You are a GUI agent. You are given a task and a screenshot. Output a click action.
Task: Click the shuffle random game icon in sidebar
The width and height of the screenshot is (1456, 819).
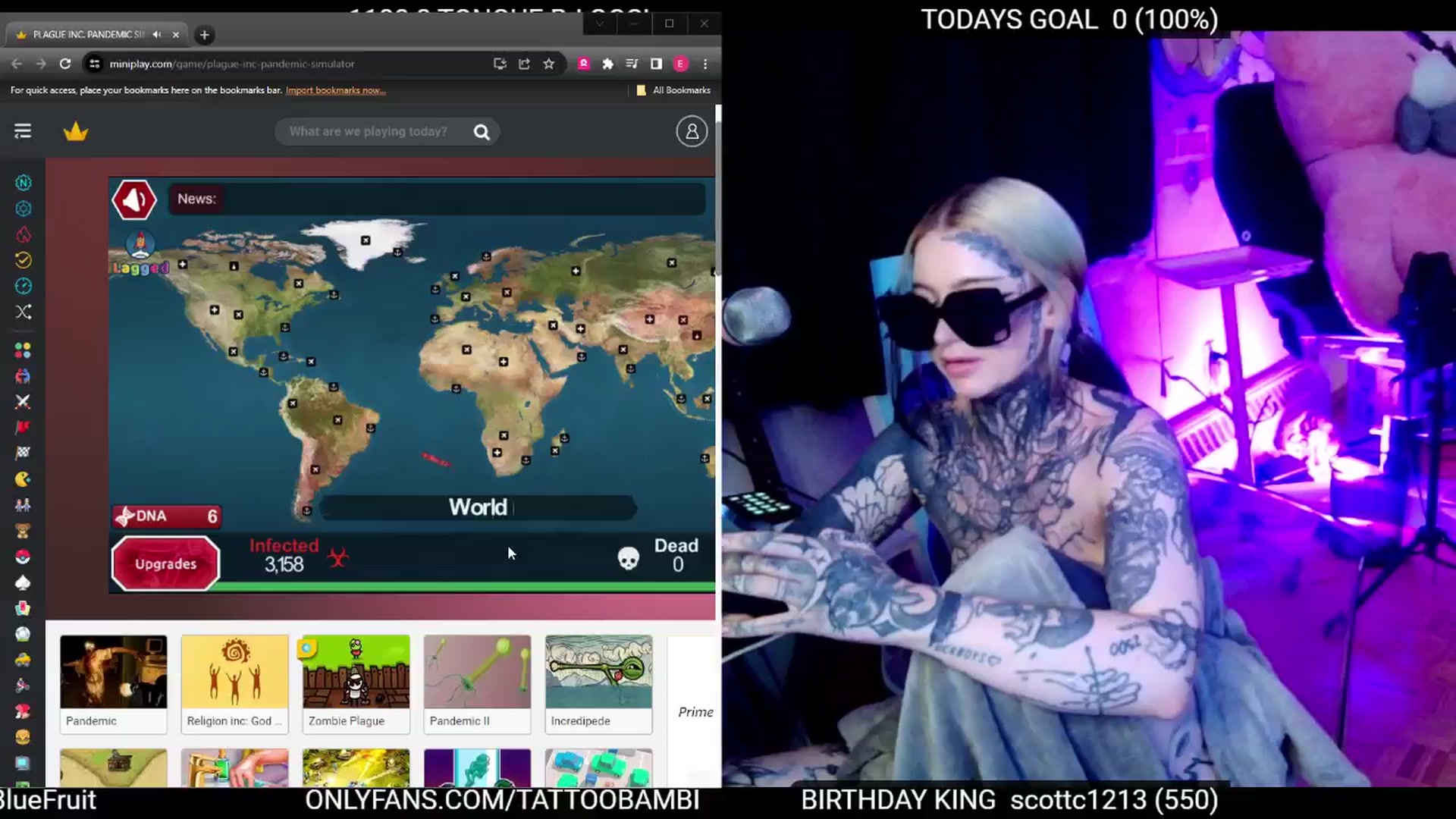pyautogui.click(x=23, y=312)
